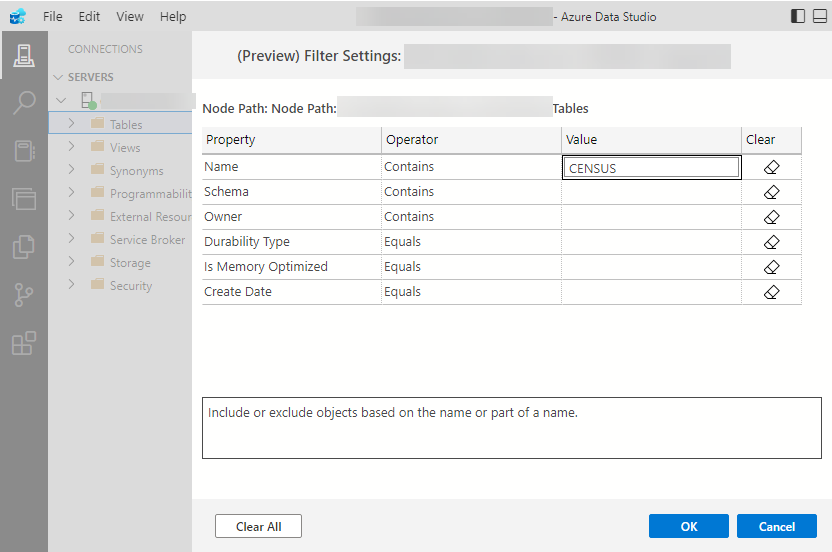
Task: Expand the Security folder
Action: click(x=72, y=284)
